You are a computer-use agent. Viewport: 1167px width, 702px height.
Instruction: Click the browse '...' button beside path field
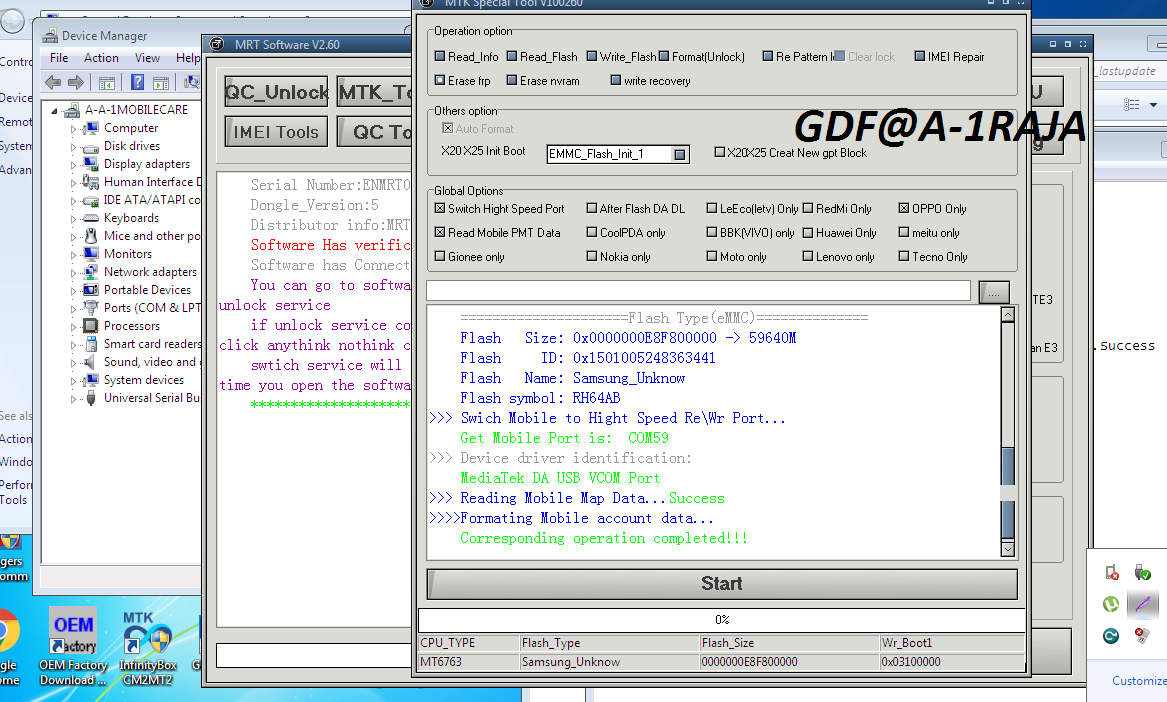point(994,293)
